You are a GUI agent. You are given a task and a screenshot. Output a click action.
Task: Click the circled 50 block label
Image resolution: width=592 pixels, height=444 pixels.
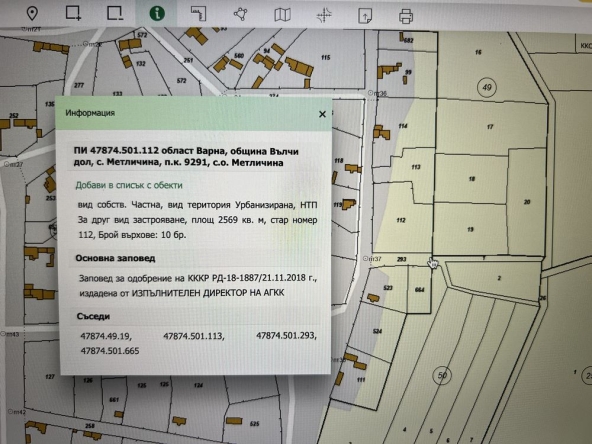pyautogui.click(x=442, y=375)
